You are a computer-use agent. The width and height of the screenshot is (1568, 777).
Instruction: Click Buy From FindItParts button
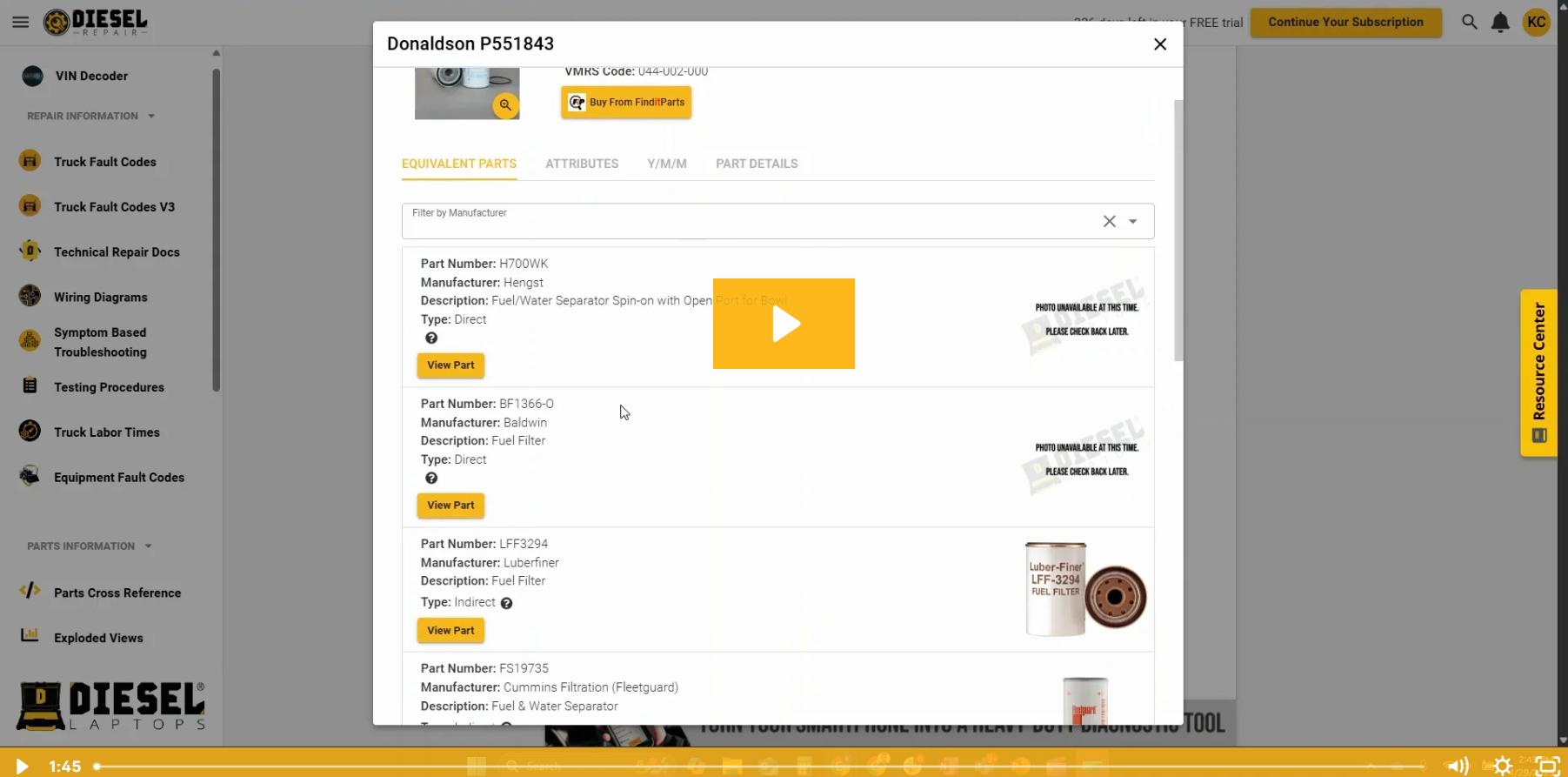pos(626,103)
